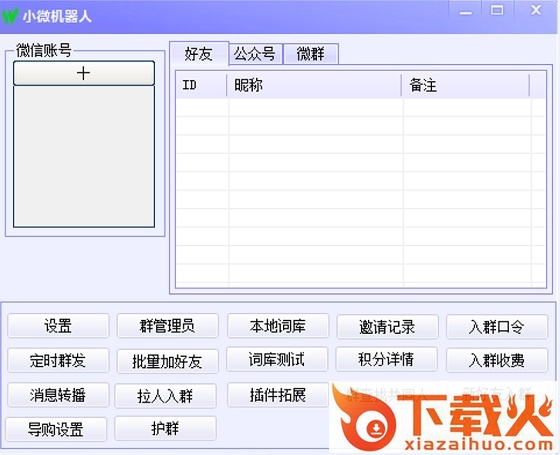Select the 微群 tab
The image size is (560, 455).
(311, 54)
